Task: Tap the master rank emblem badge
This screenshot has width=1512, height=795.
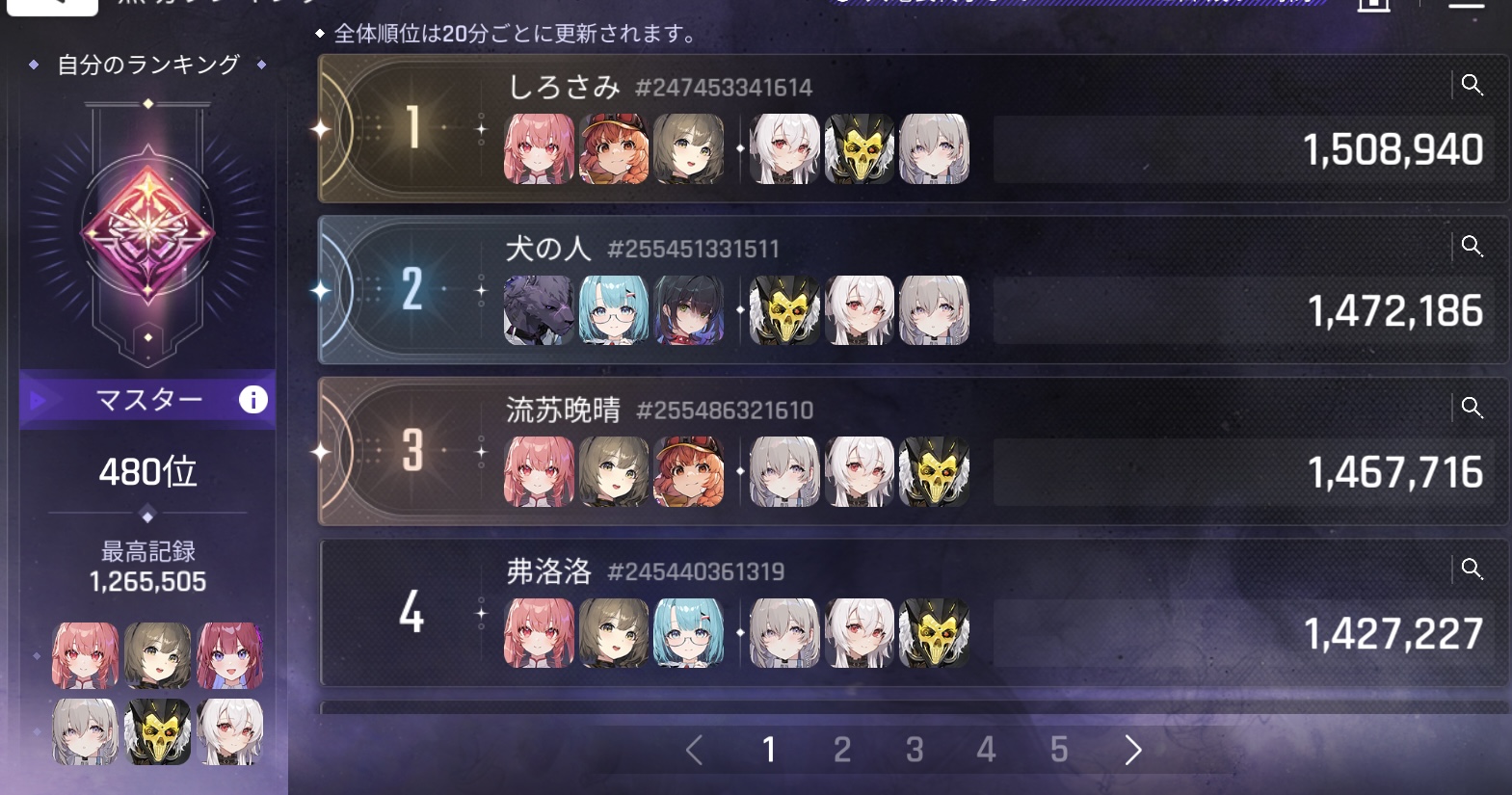Action: [147, 229]
